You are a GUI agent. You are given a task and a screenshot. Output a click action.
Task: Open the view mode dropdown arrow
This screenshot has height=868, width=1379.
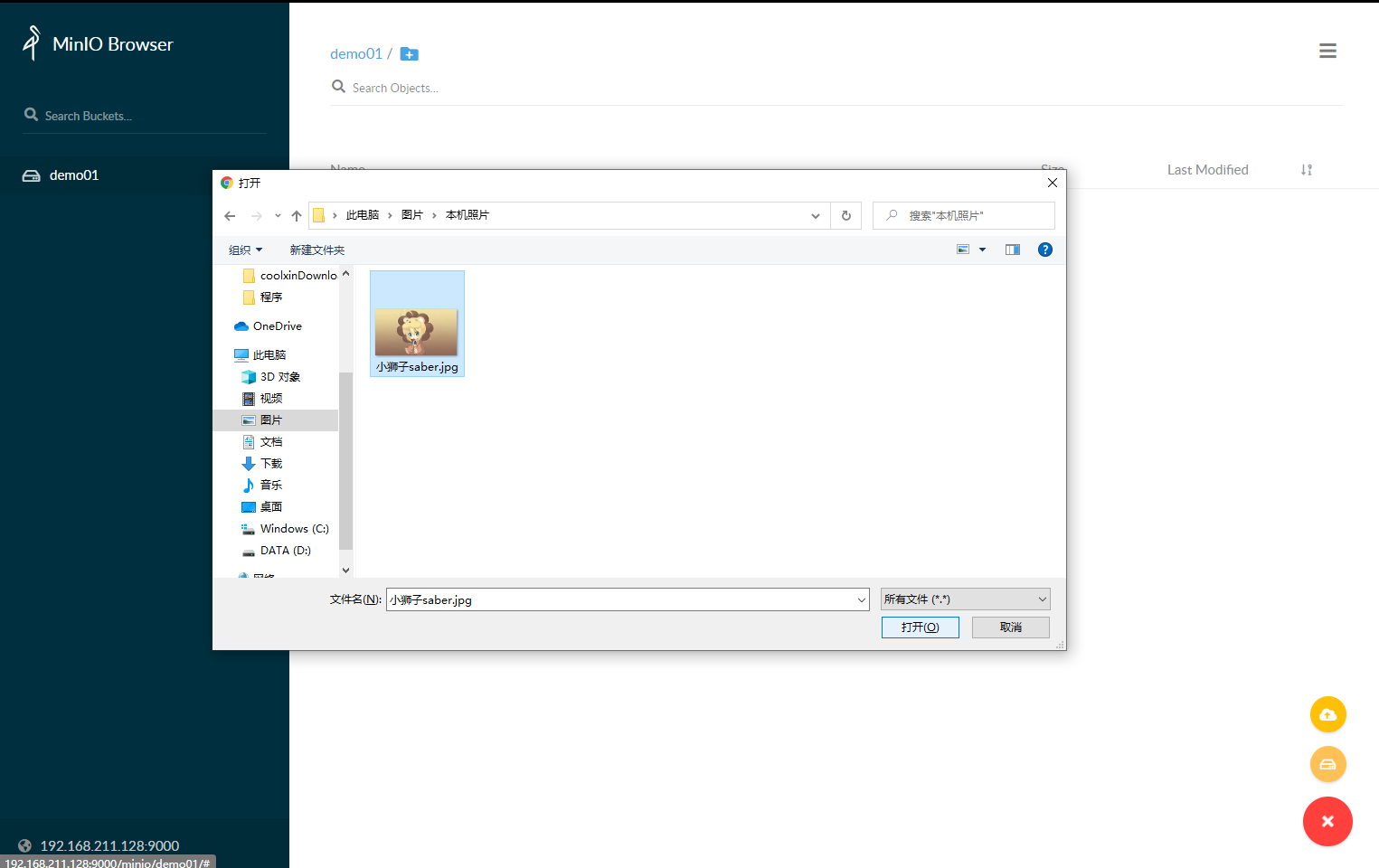(x=982, y=250)
